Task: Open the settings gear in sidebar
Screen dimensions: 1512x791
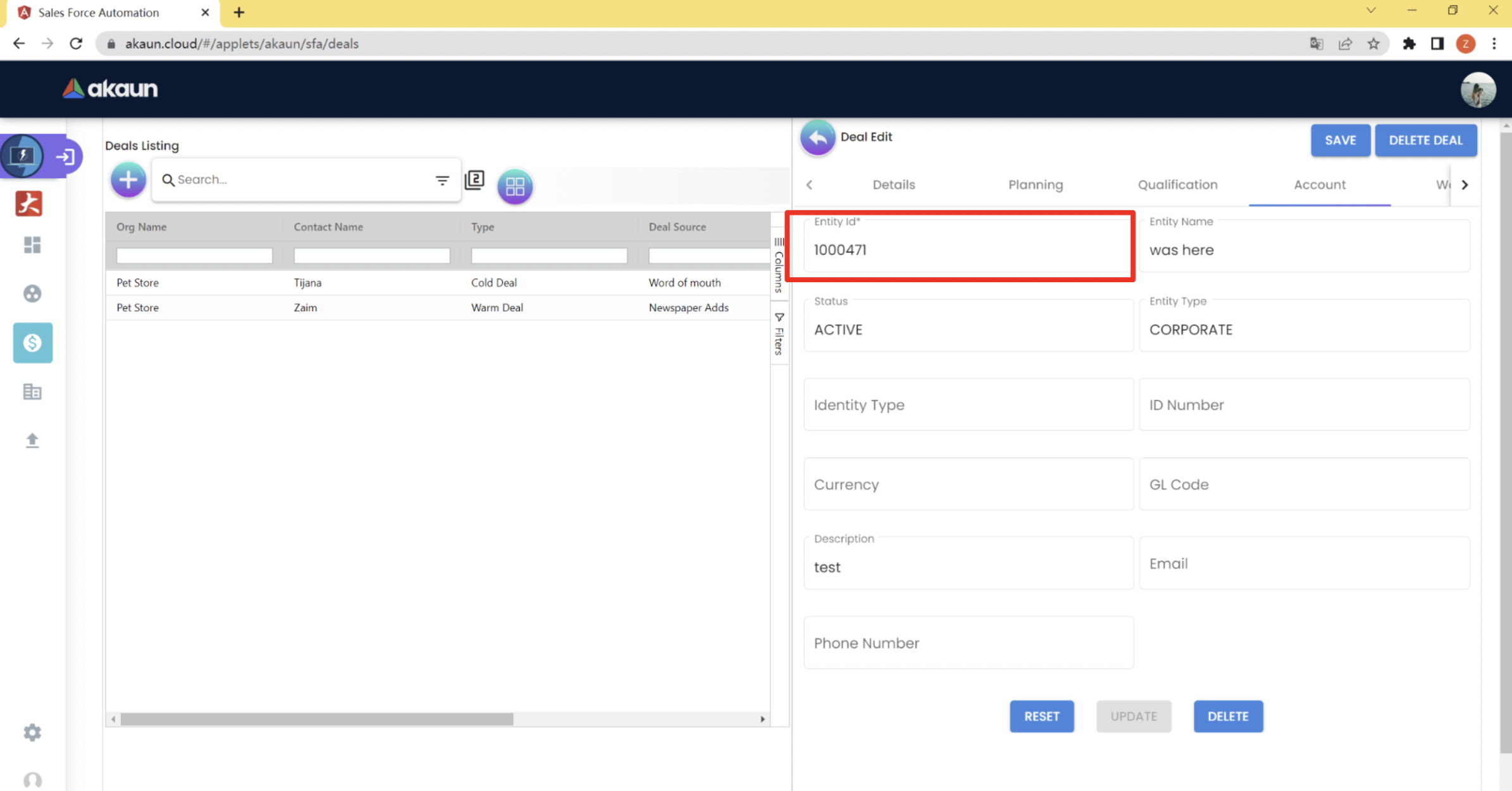Action: click(32, 732)
